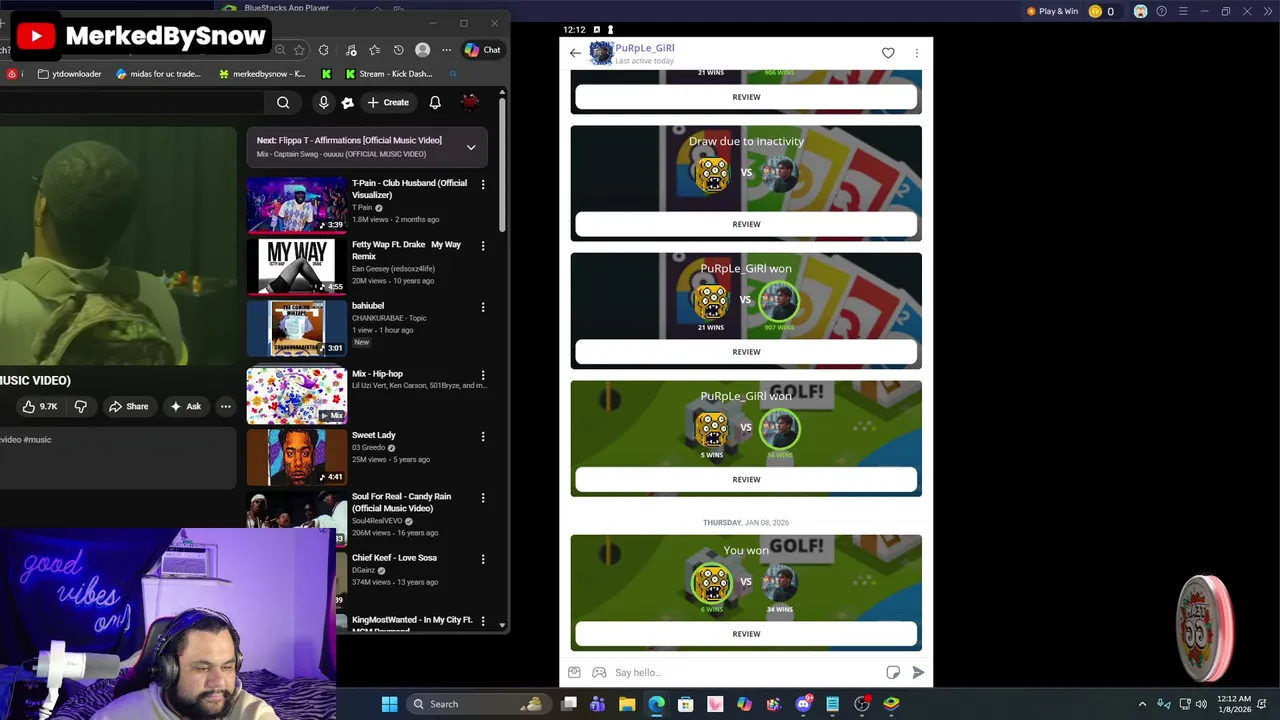
Task: Open options for Chief Keef Love Sosa
Action: click(x=483, y=560)
